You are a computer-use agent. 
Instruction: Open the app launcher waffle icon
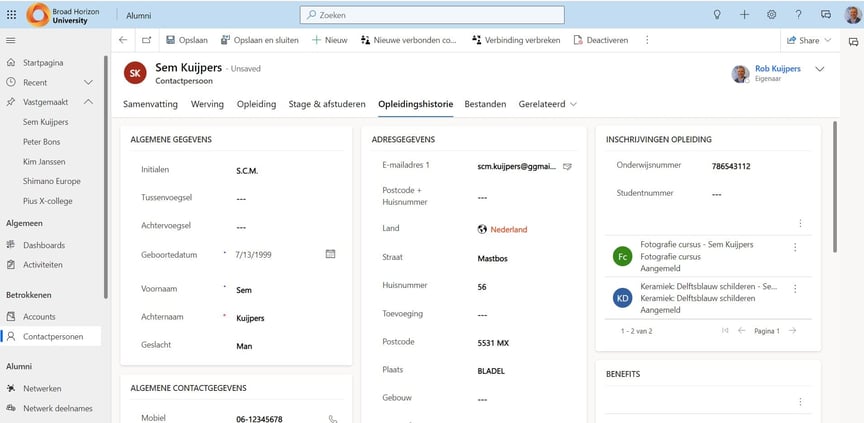[12, 15]
